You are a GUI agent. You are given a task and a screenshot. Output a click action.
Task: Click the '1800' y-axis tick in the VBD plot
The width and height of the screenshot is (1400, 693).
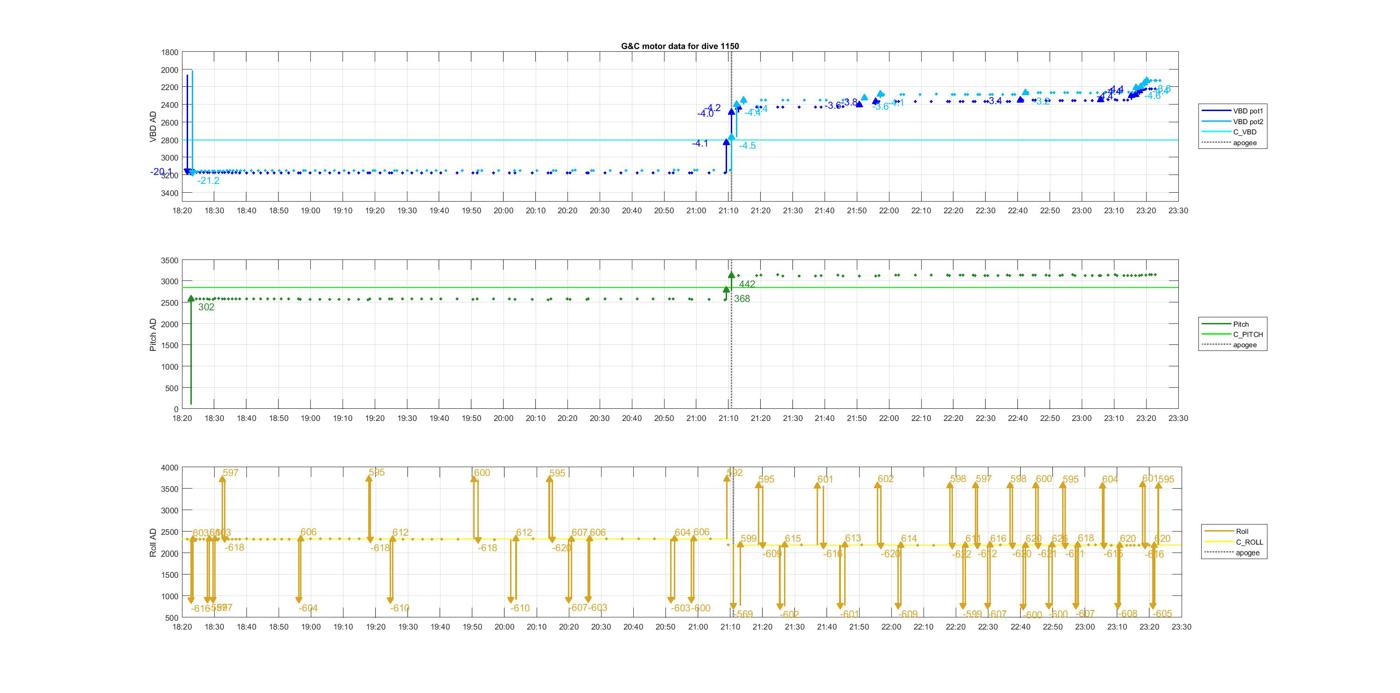click(x=169, y=53)
